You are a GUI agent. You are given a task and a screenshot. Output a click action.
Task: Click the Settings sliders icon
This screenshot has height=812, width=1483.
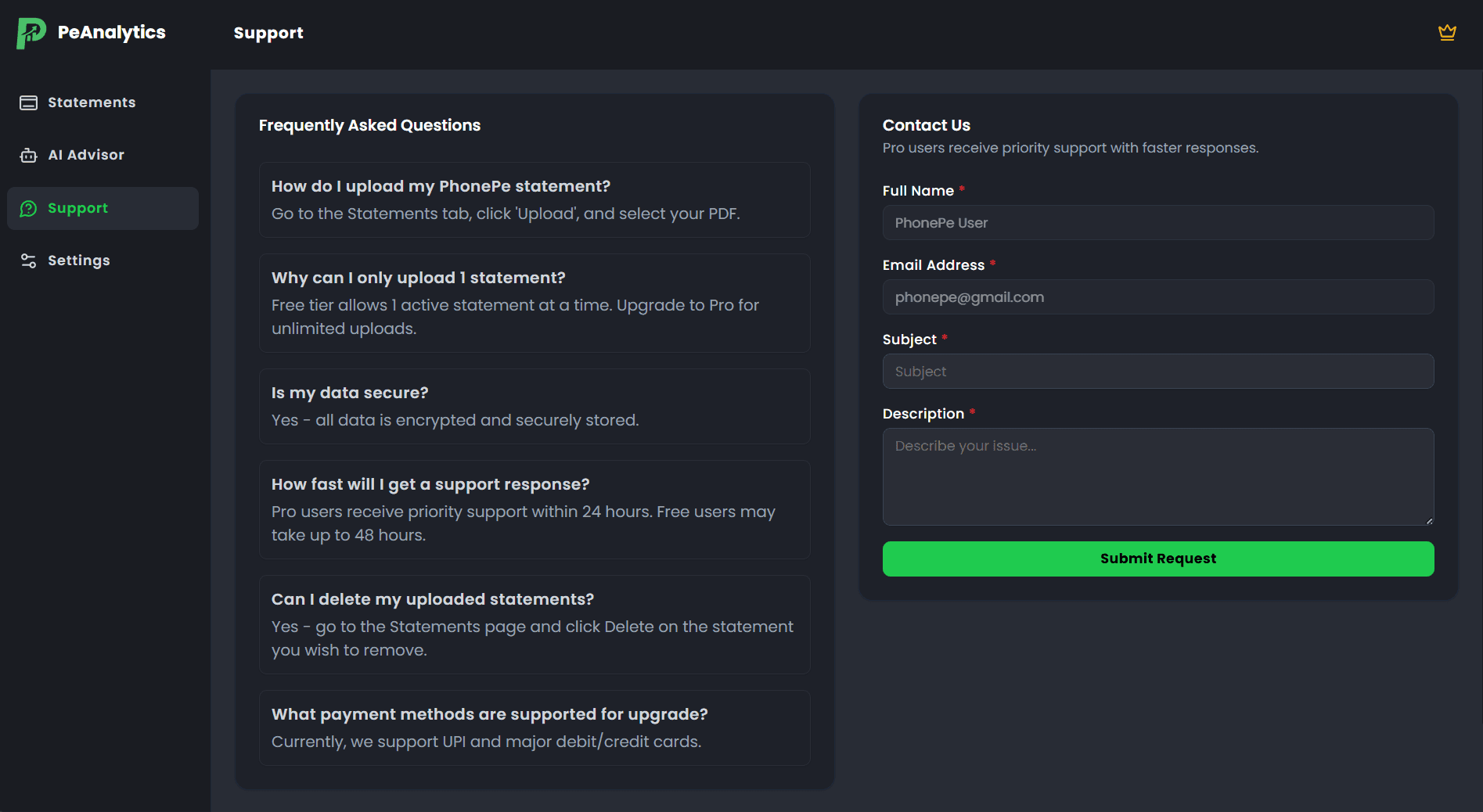click(29, 260)
